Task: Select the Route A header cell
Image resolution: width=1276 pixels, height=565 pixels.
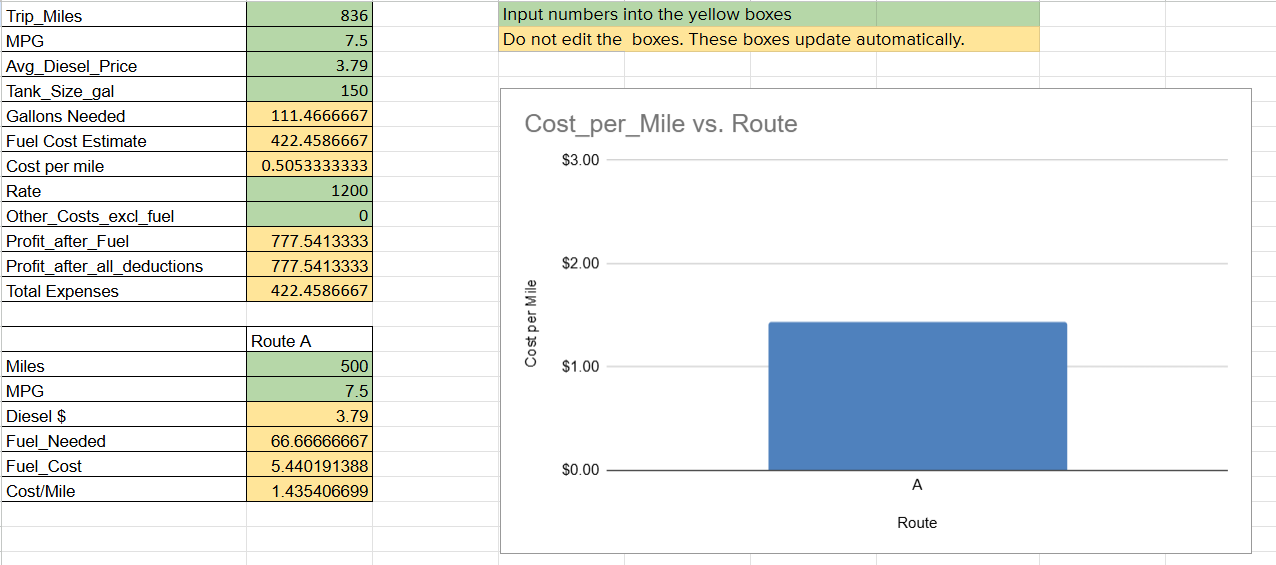Action: coord(309,341)
